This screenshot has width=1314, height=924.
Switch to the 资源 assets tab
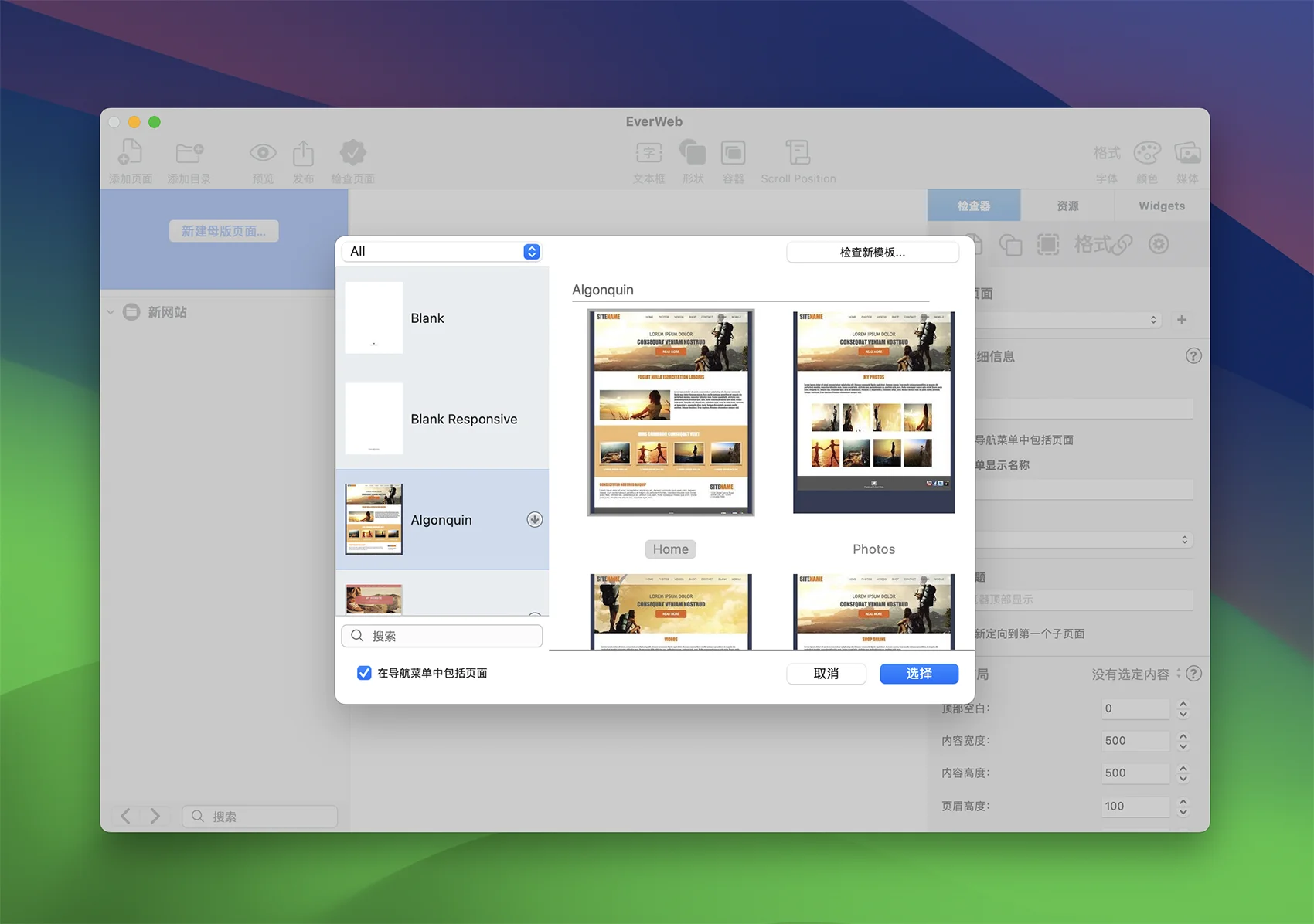click(x=1067, y=206)
